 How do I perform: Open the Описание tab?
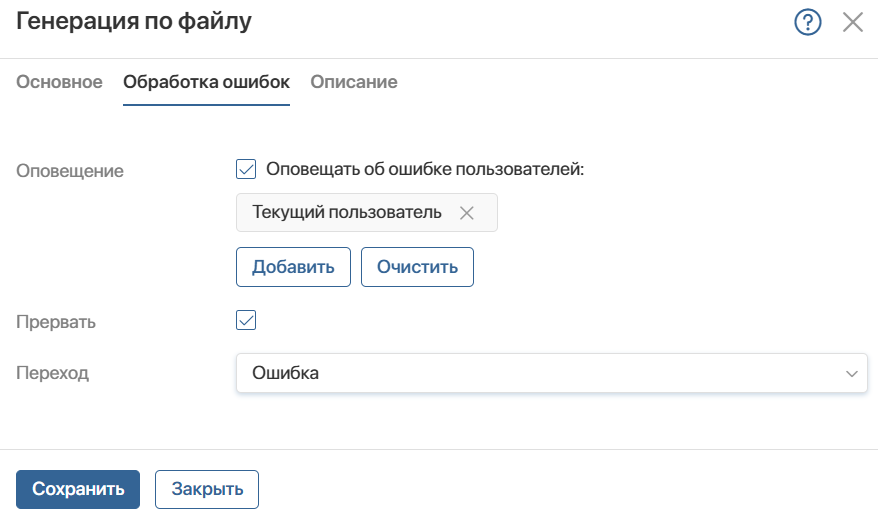coord(354,82)
